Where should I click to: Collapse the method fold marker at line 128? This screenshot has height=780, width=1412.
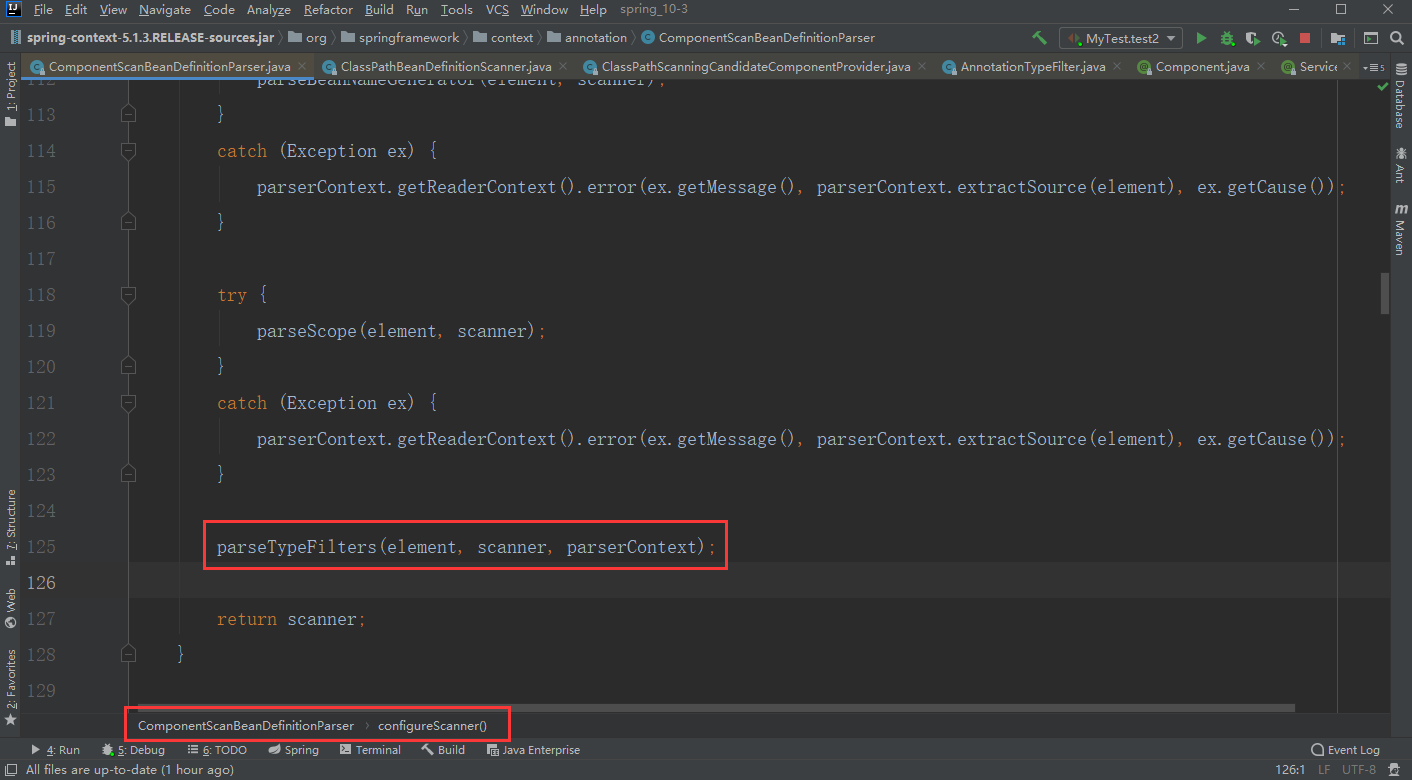128,655
